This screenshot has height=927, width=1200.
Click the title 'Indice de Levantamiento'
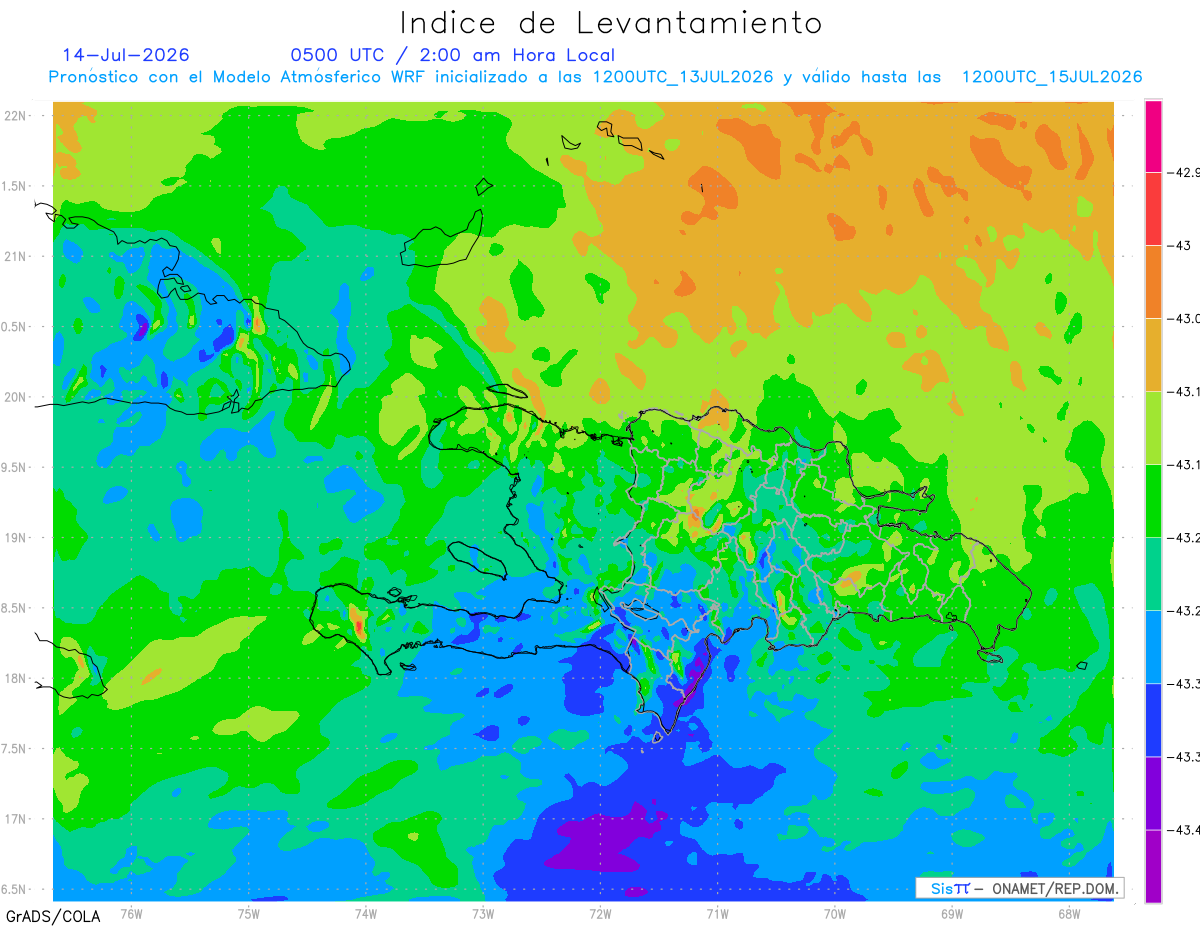611,23
